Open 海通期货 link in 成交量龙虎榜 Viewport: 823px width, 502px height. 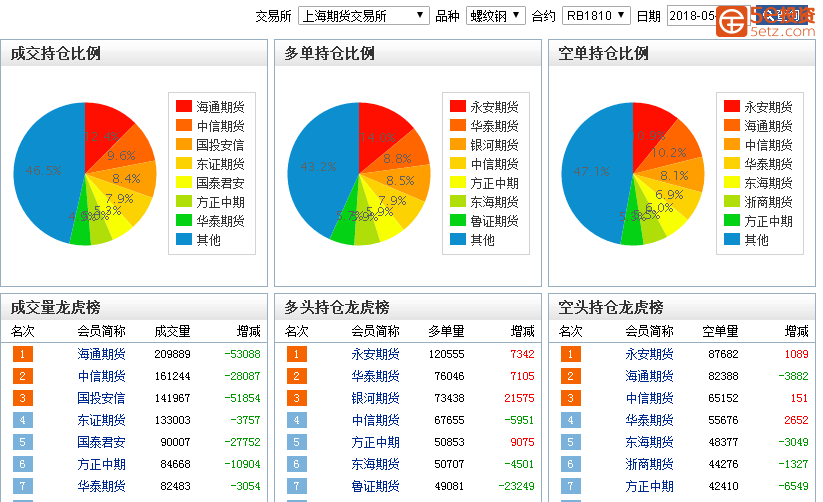pyautogui.click(x=101, y=354)
